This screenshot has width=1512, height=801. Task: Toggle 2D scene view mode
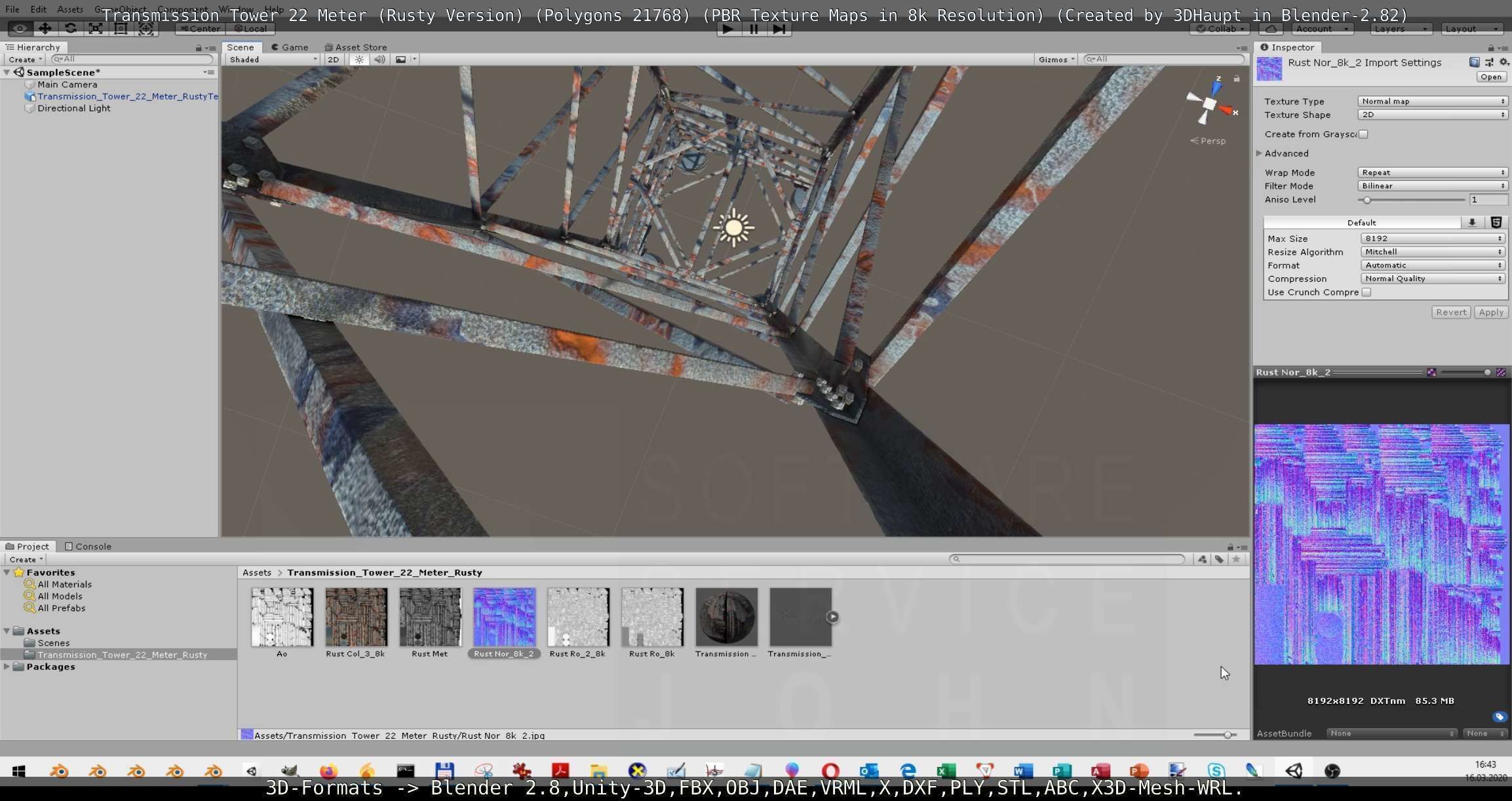click(x=334, y=60)
